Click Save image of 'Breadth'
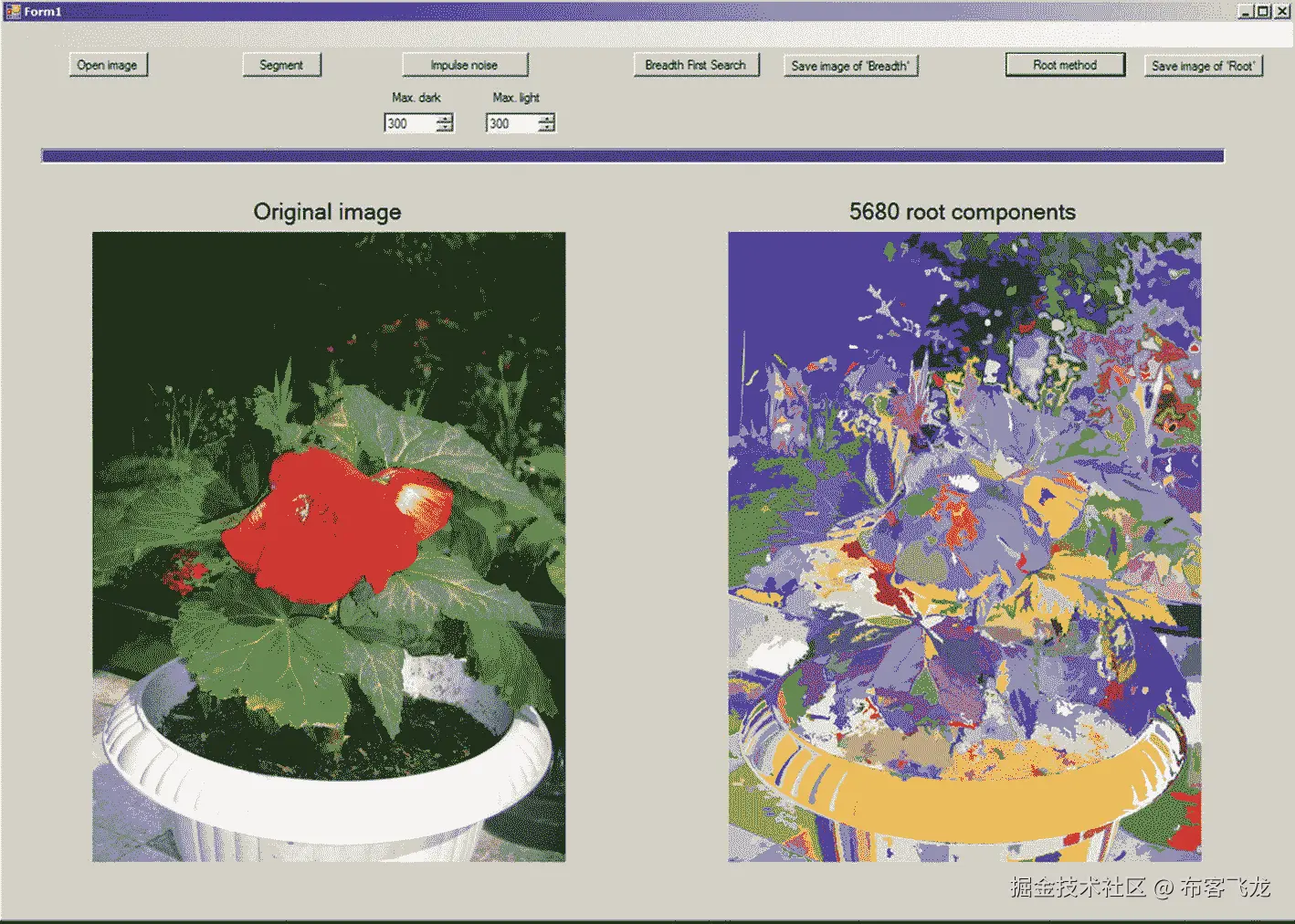 849,65
